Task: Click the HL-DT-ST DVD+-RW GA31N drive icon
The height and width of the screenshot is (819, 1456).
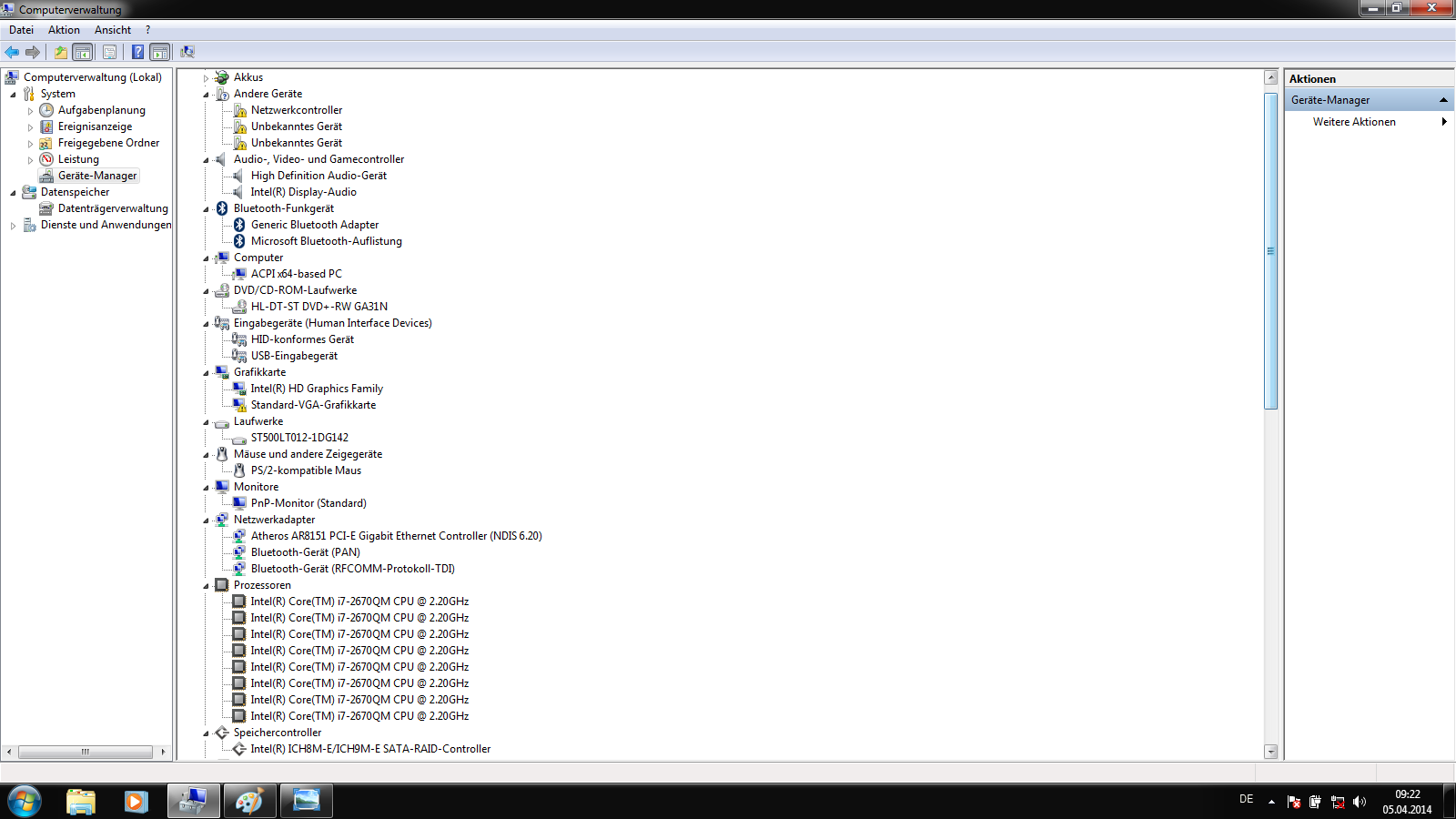Action: click(239, 307)
